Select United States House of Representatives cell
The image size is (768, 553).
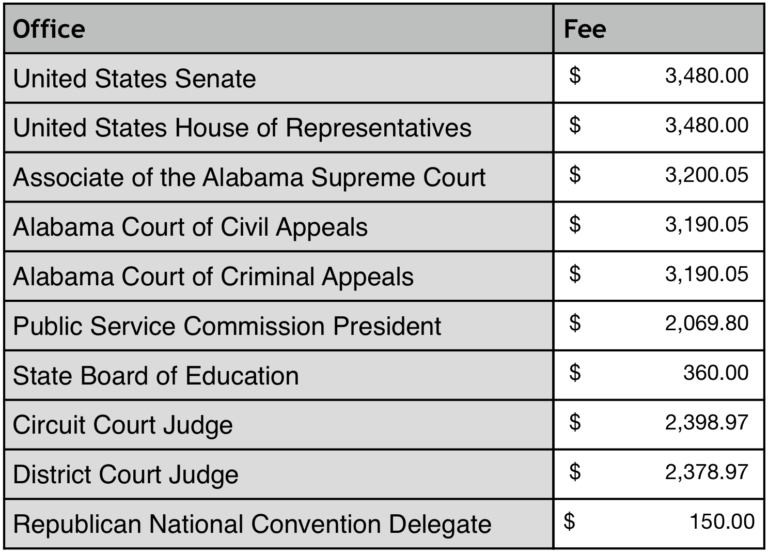(x=242, y=128)
